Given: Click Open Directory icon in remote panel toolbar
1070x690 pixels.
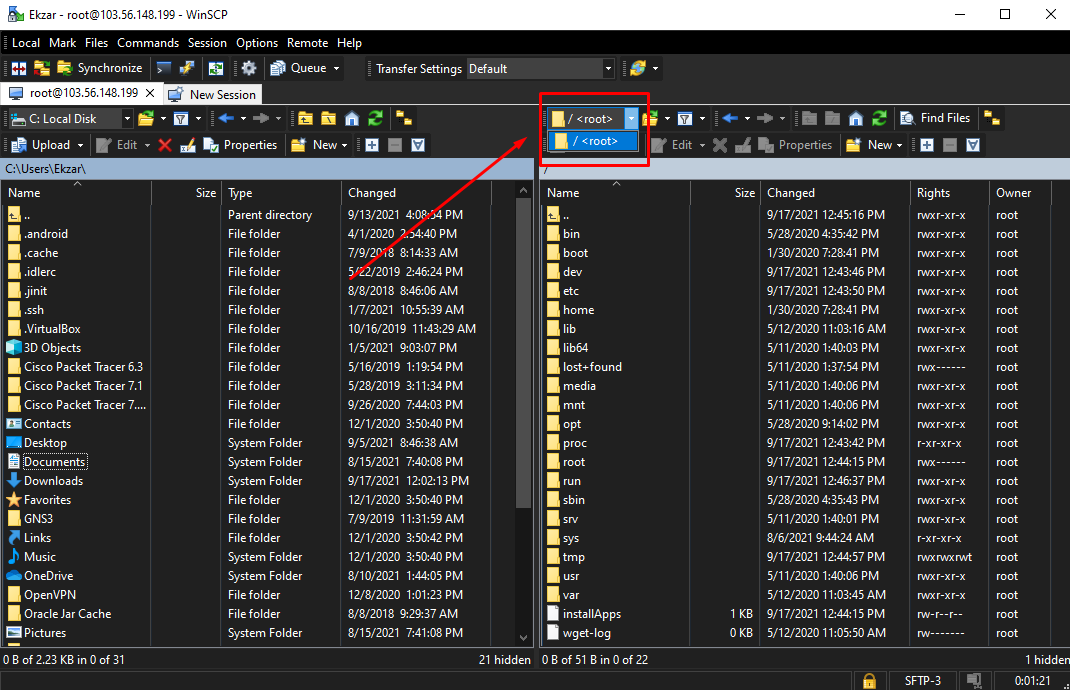Looking at the screenshot, I should [x=650, y=119].
